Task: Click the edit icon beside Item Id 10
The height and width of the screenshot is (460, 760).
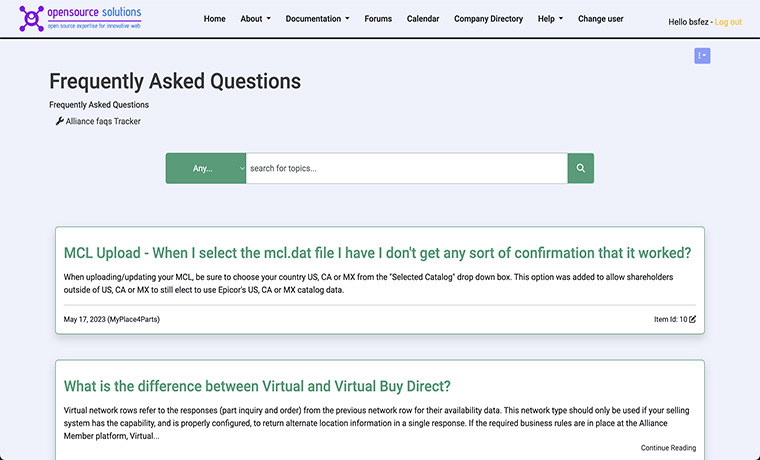Action: [692, 319]
